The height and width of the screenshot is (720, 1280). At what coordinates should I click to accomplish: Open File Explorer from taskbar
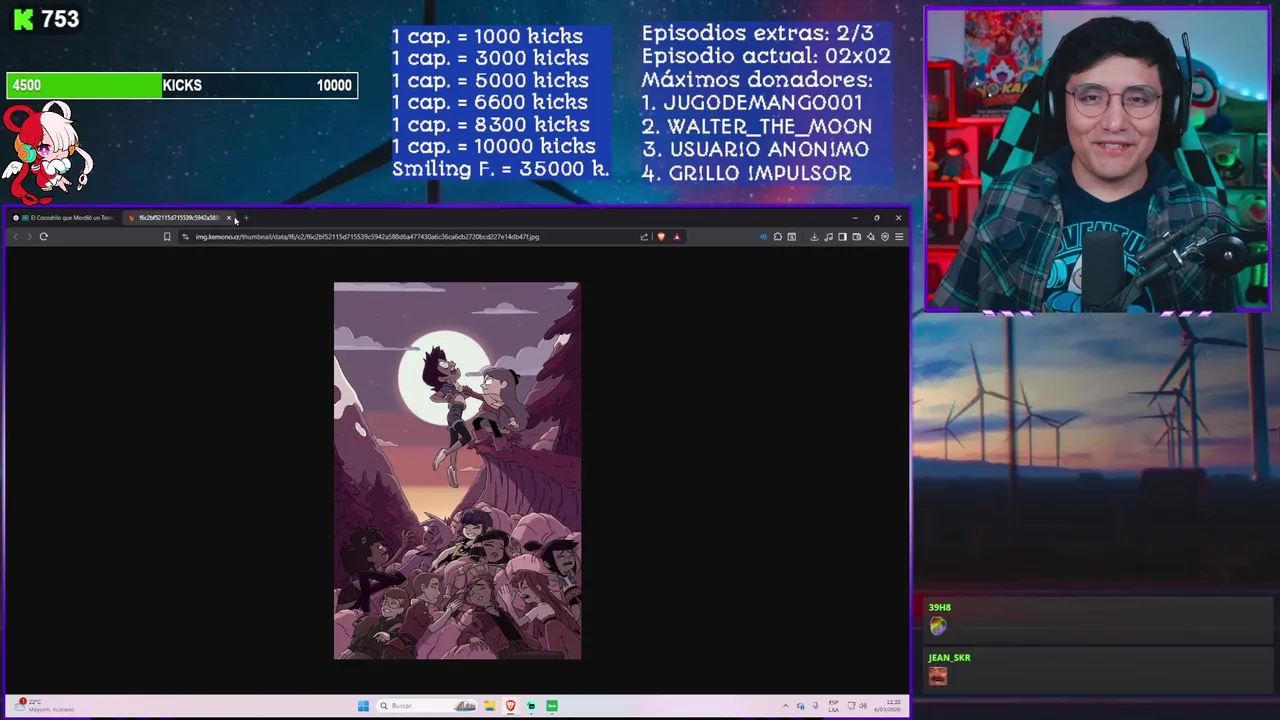tap(490, 706)
